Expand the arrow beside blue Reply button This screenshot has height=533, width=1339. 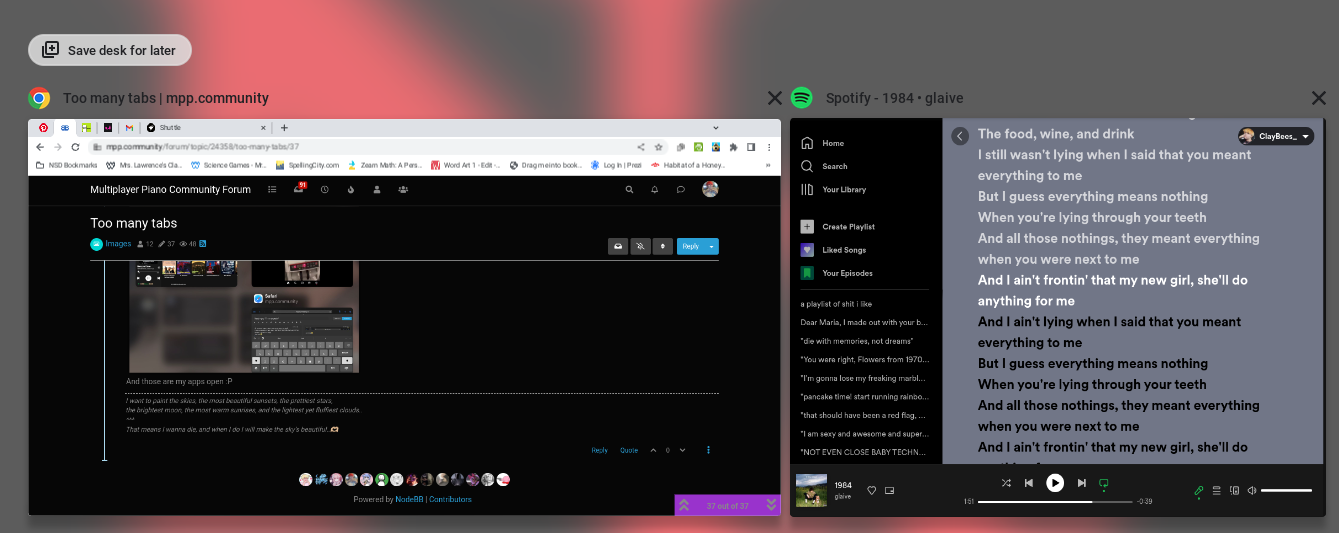pos(712,246)
